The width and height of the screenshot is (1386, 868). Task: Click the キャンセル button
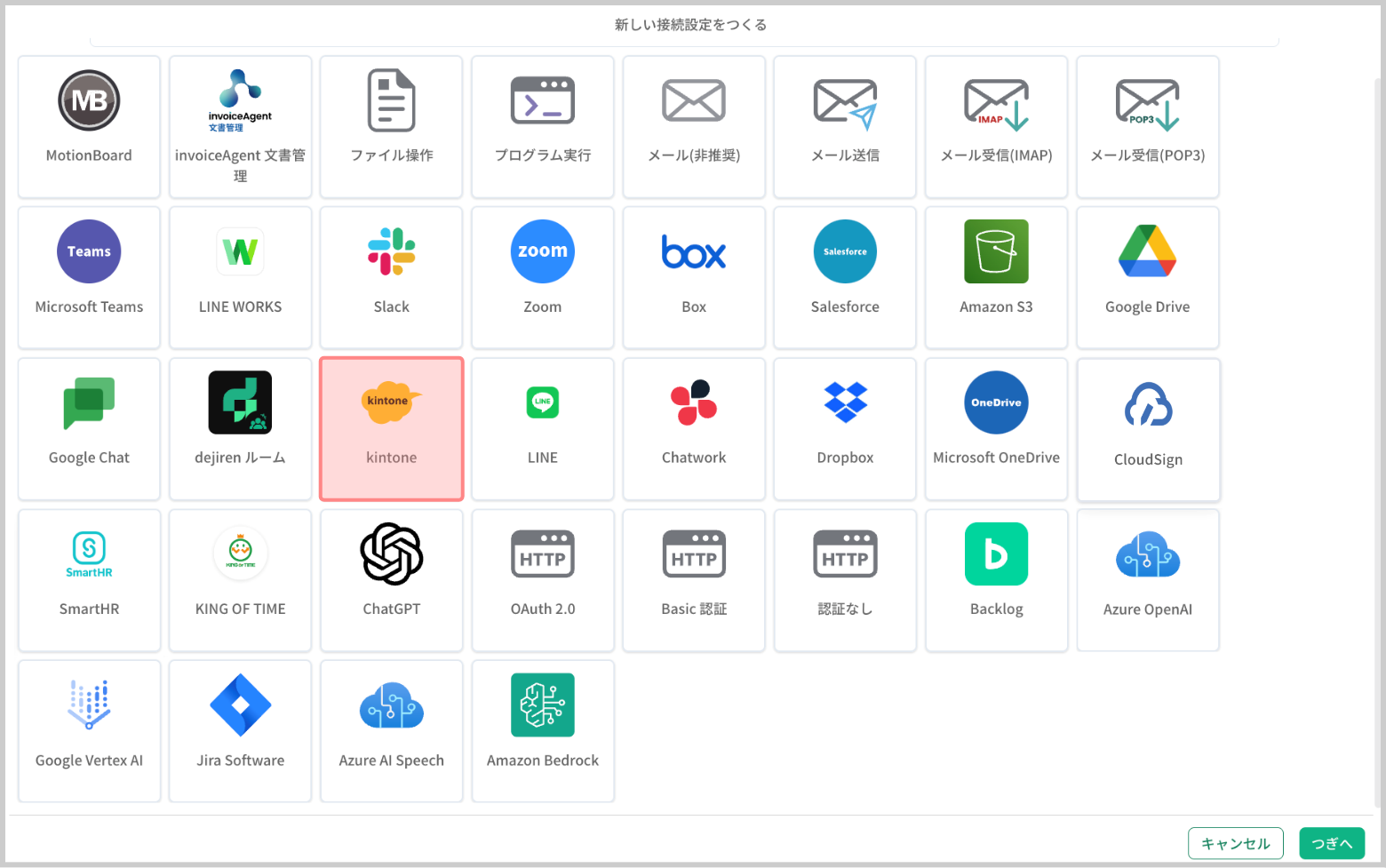coord(1235,843)
